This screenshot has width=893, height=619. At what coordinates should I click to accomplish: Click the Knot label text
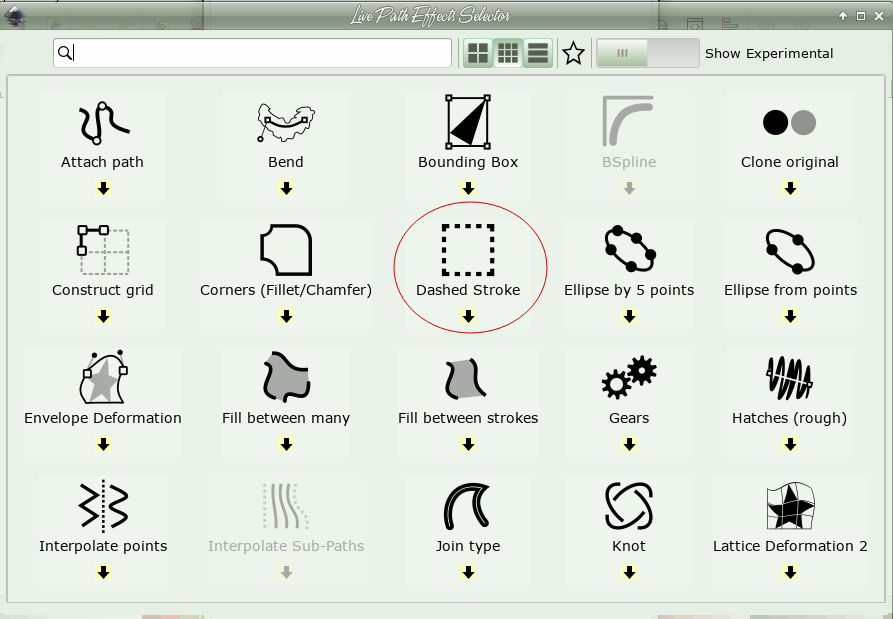(x=629, y=546)
